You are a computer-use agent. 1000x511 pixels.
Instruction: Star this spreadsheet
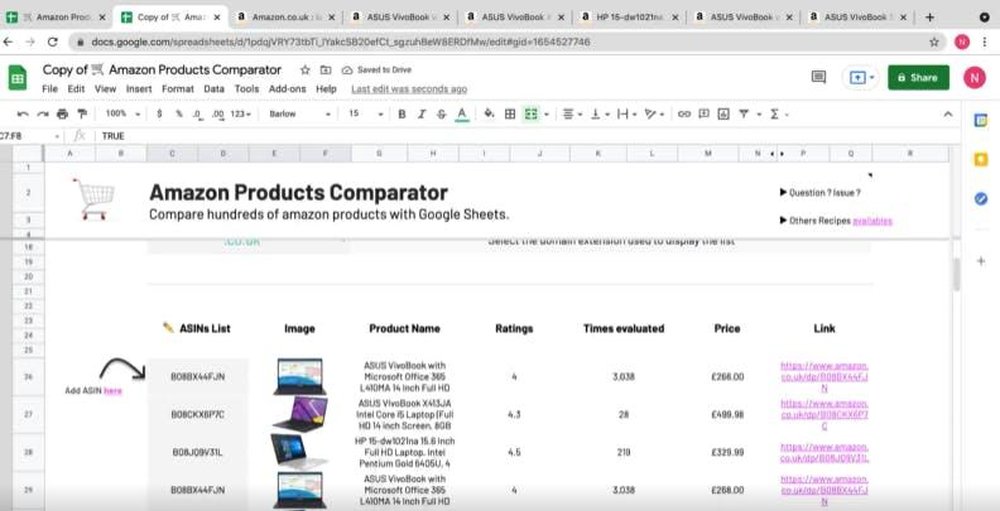pyautogui.click(x=305, y=70)
